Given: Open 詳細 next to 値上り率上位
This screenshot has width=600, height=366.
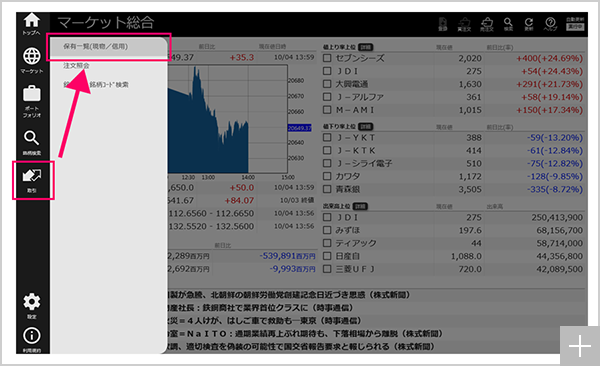Looking at the screenshot, I should [x=366, y=47].
